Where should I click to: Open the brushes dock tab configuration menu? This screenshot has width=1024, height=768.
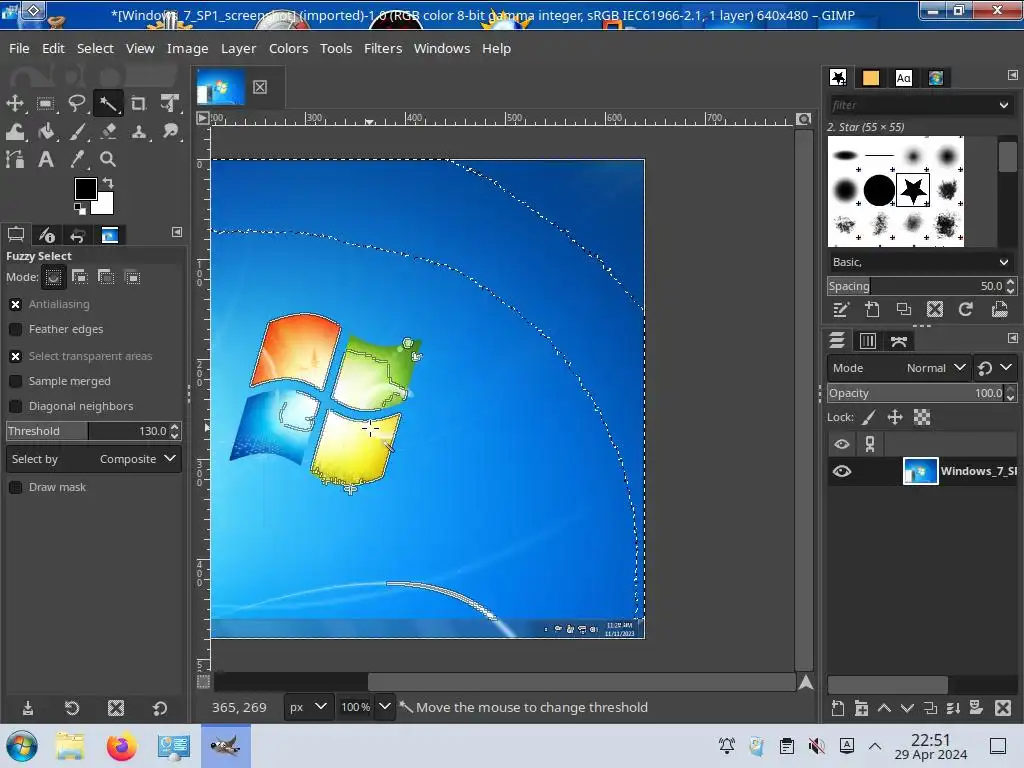pyautogui.click(x=1012, y=75)
